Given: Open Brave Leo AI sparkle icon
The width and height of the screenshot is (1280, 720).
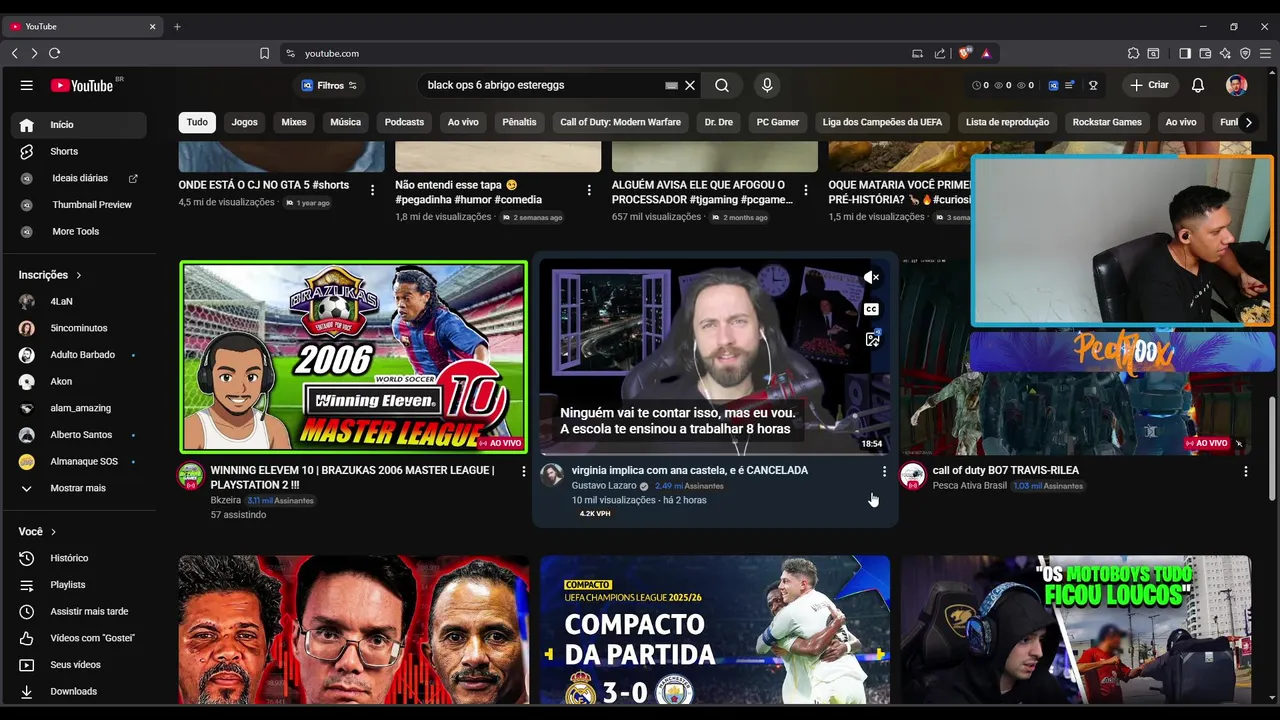Looking at the screenshot, I should tap(1225, 53).
